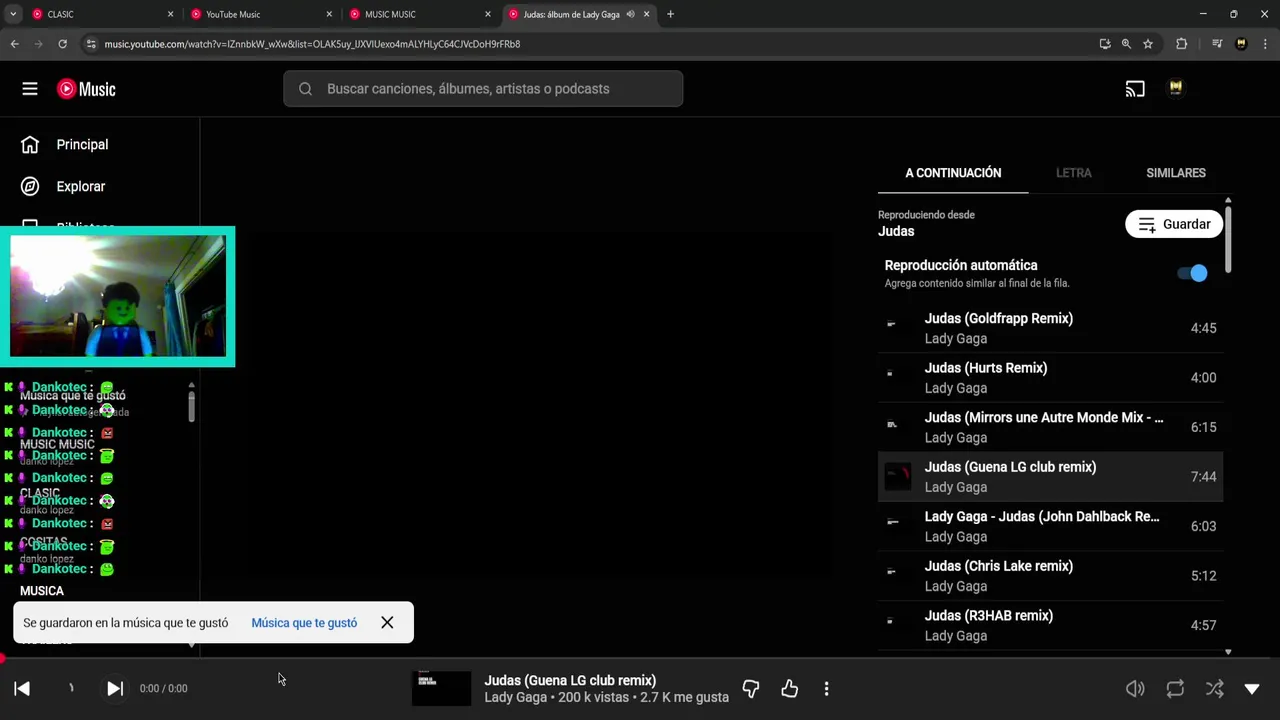Click the volume speaker icon
Viewport: 1280px width, 720px height.
pyautogui.click(x=1135, y=688)
